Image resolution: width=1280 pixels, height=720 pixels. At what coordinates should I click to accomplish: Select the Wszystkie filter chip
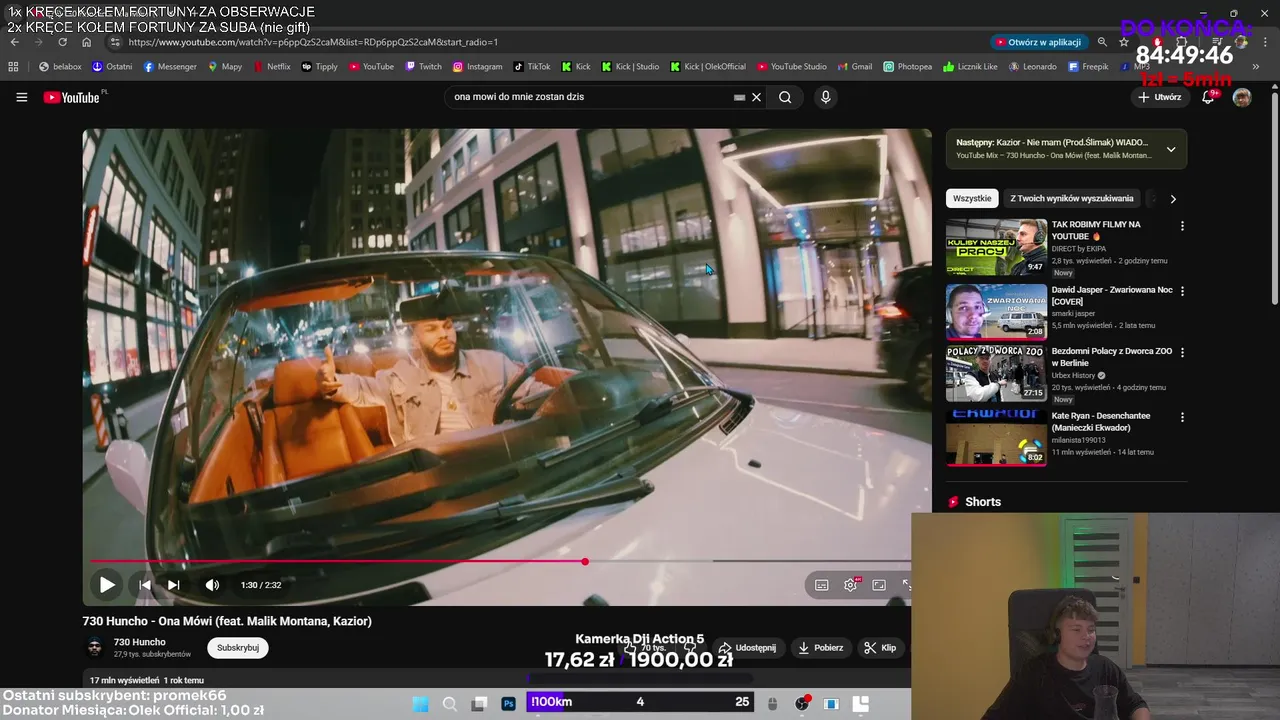[x=972, y=198]
